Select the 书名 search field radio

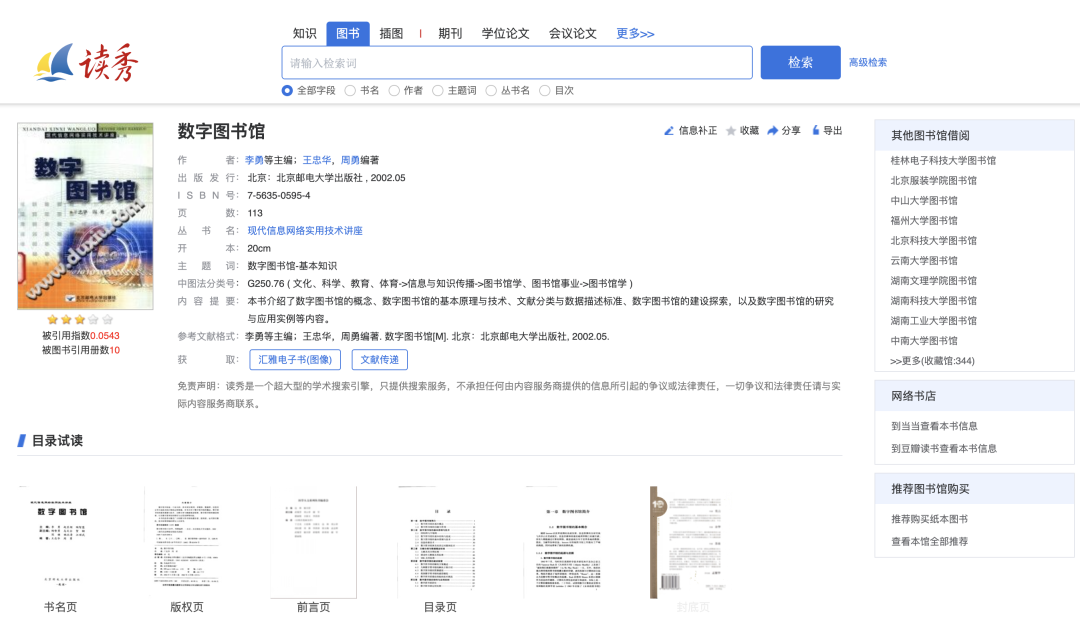coord(350,91)
